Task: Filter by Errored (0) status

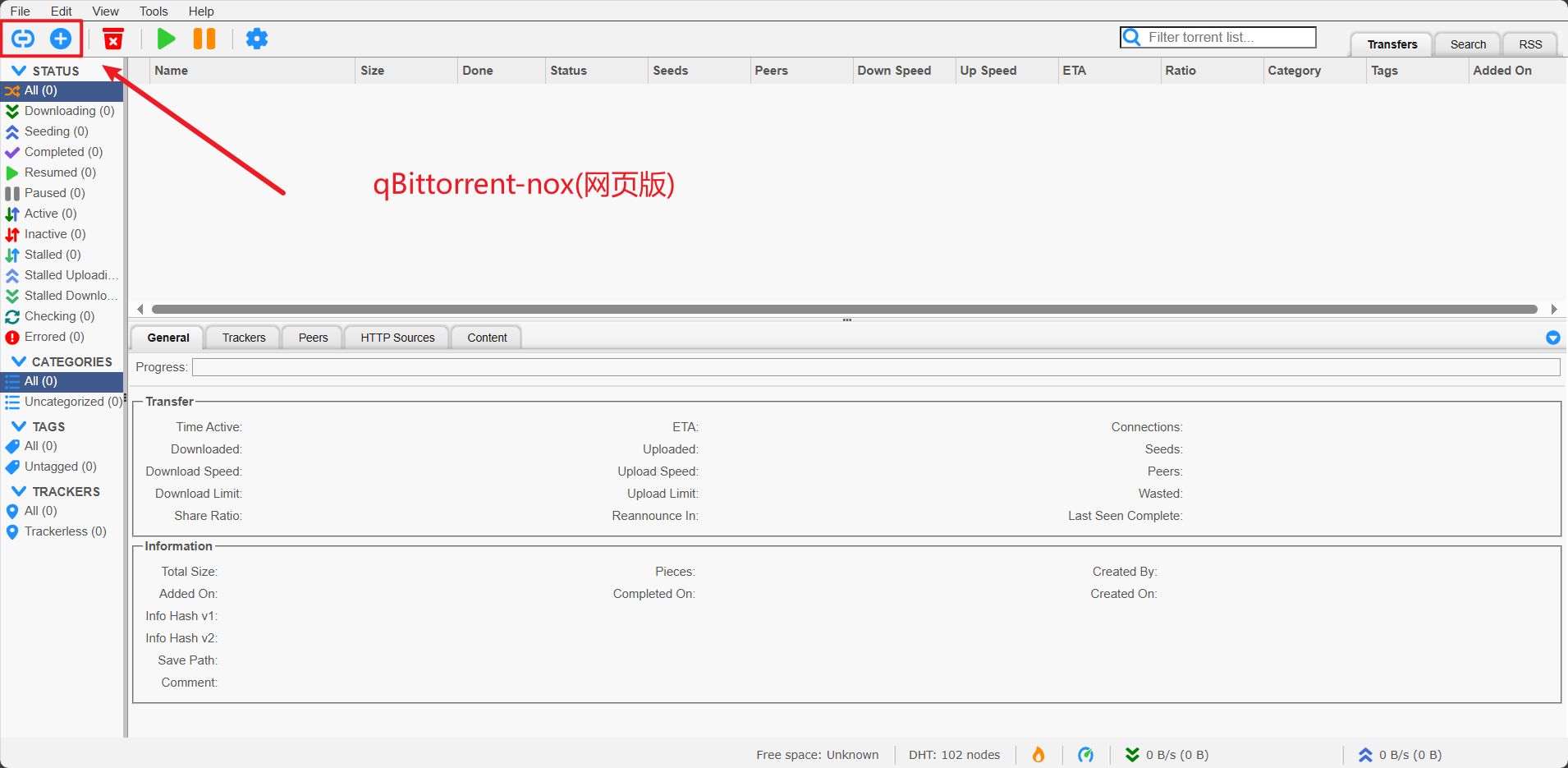Action: tap(62, 337)
